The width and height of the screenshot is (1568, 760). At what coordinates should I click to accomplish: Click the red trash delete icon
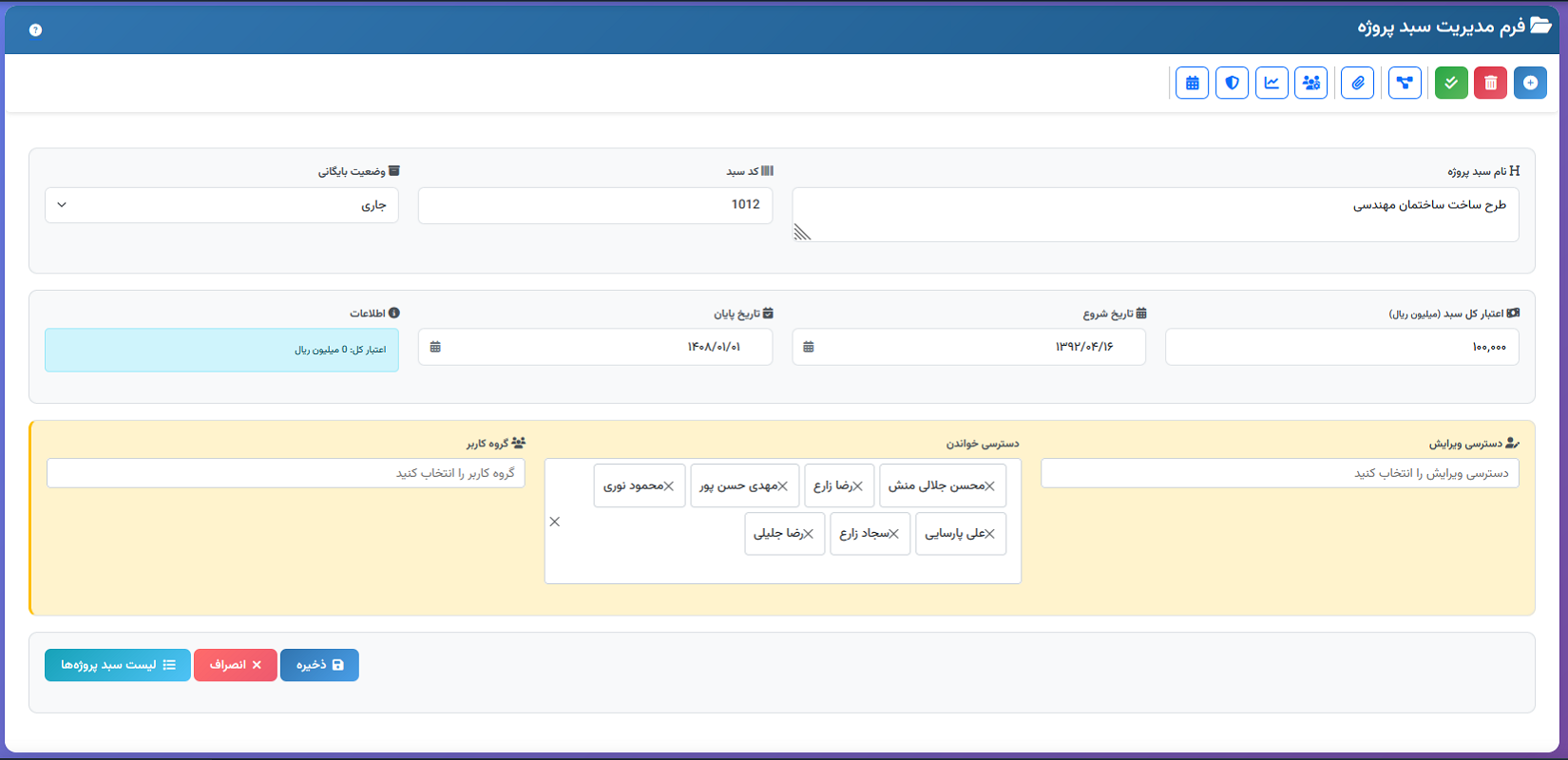pyautogui.click(x=1490, y=83)
